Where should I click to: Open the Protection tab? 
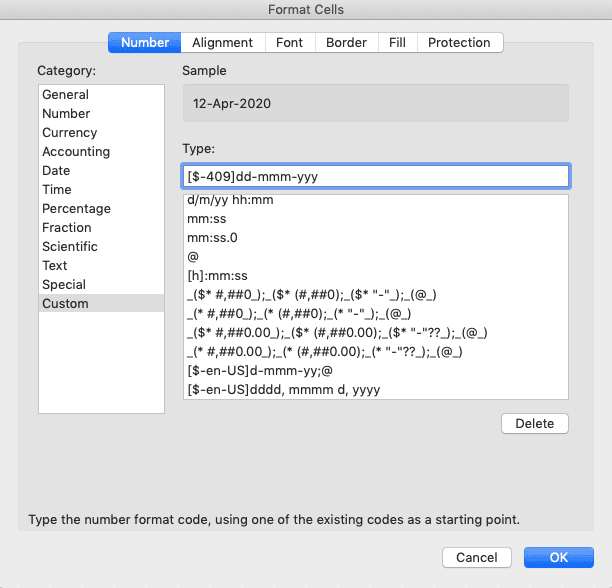click(459, 43)
